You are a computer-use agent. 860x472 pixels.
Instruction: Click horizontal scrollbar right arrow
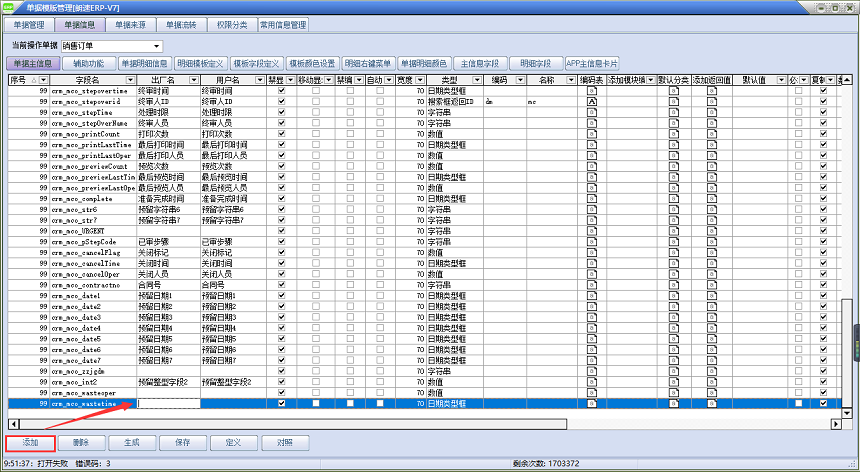coord(836,424)
